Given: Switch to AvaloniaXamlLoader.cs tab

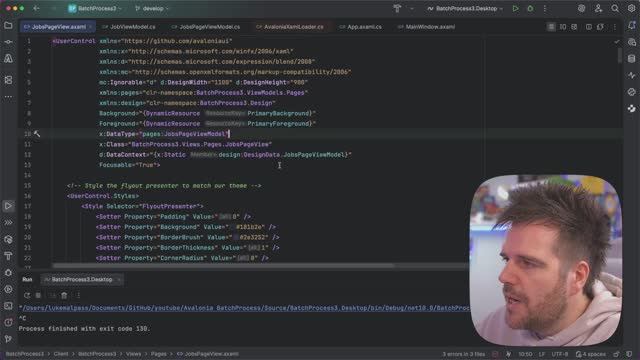Looking at the screenshot, I should point(290,27).
